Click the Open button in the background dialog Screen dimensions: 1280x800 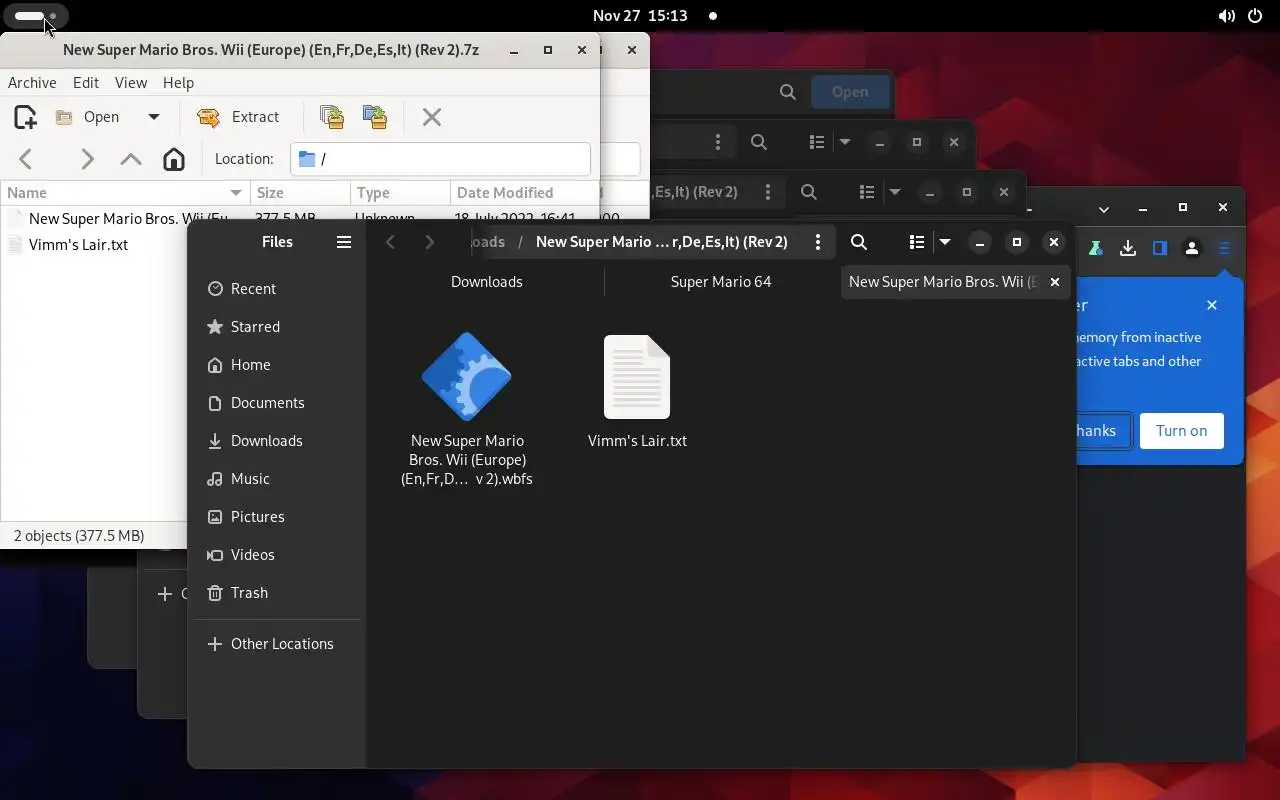850,92
